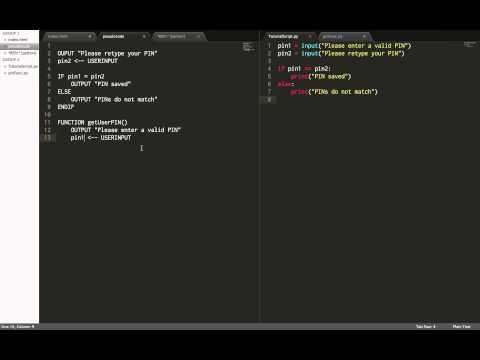Click the GROUP 1 sidebar heading
Viewport: 480px width, 360px height.
[11, 33]
